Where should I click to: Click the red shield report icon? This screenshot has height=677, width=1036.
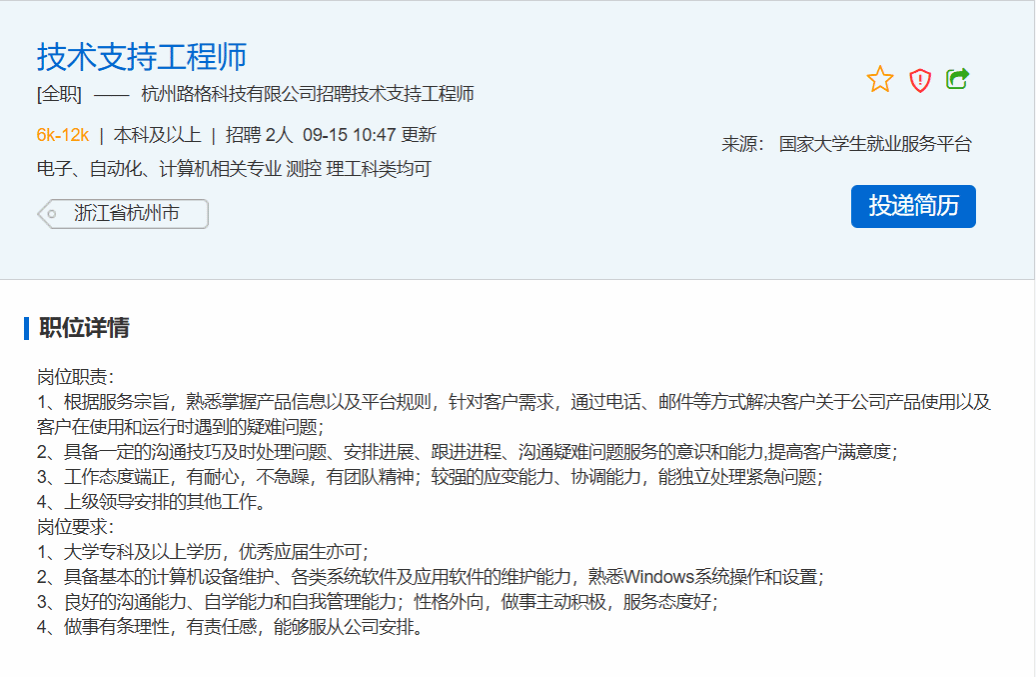click(920, 80)
